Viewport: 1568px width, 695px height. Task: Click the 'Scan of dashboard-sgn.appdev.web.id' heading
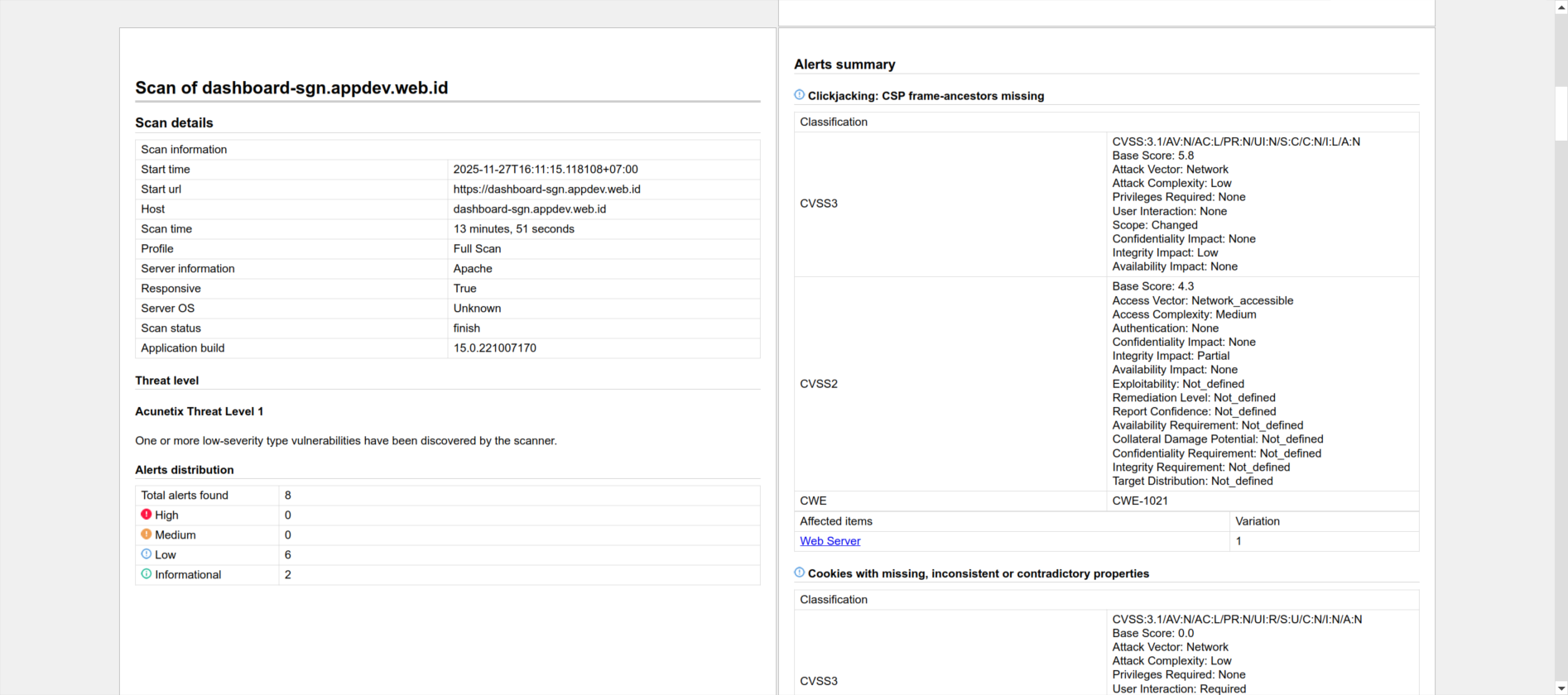[291, 88]
